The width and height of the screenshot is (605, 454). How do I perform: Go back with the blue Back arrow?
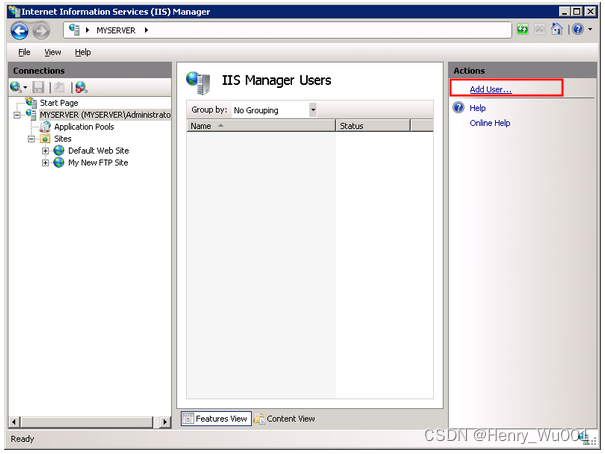point(19,31)
